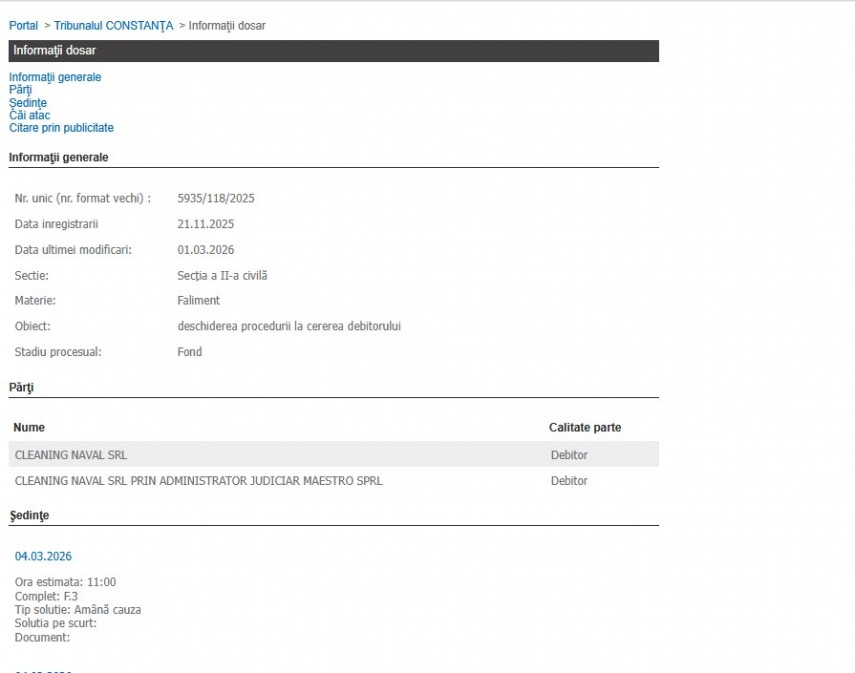Click the Calitate parte column header
This screenshot has height=673, width=855.
[584, 428]
